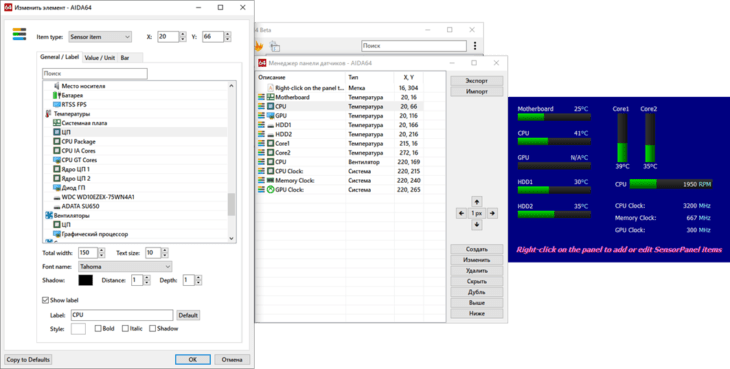Image resolution: width=730 pixels, height=369 pixels.
Task: Click the Экспорт button
Action: (477, 81)
